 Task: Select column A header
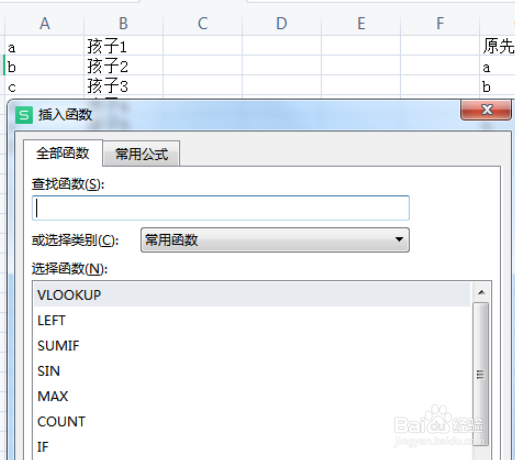click(x=44, y=23)
